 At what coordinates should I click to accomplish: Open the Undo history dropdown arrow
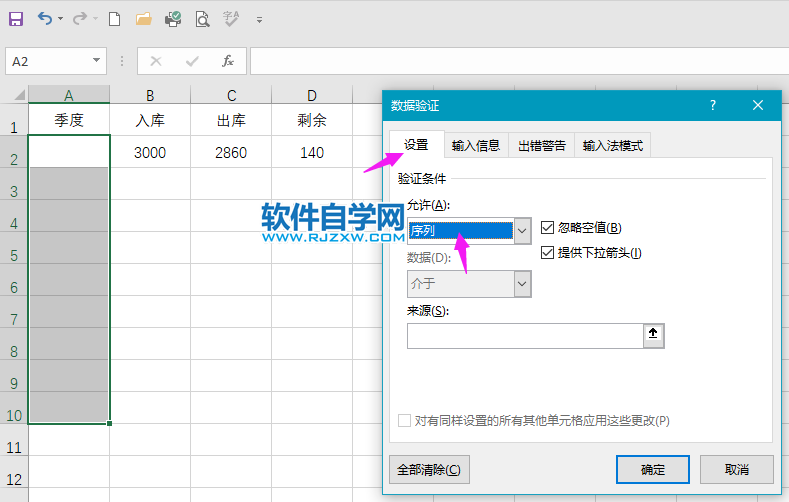(x=60, y=19)
